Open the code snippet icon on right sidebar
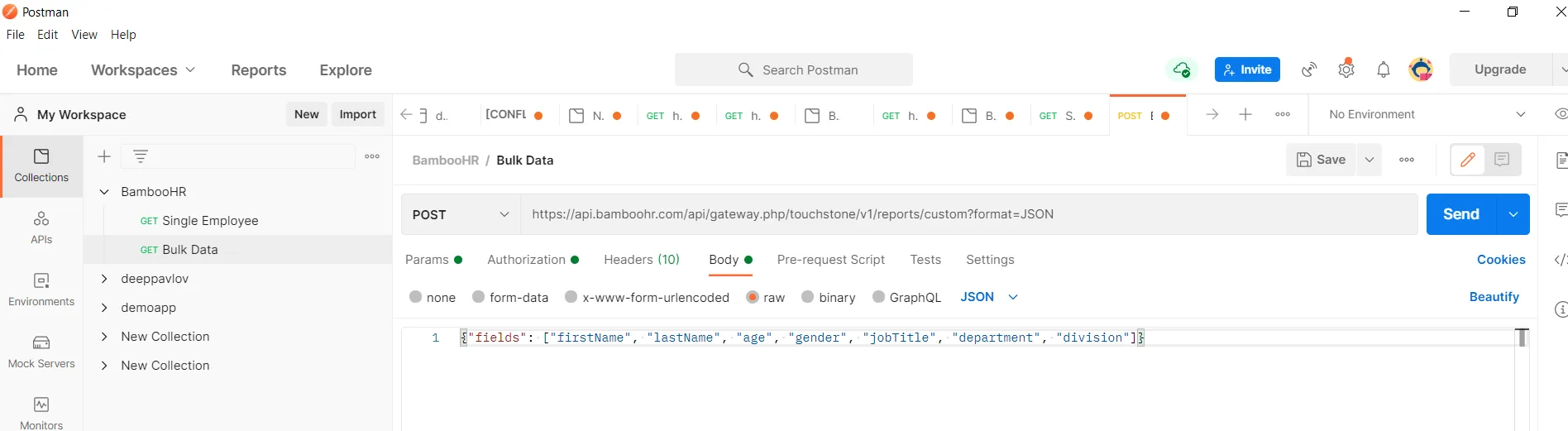The width and height of the screenshot is (1568, 431). click(1560, 260)
